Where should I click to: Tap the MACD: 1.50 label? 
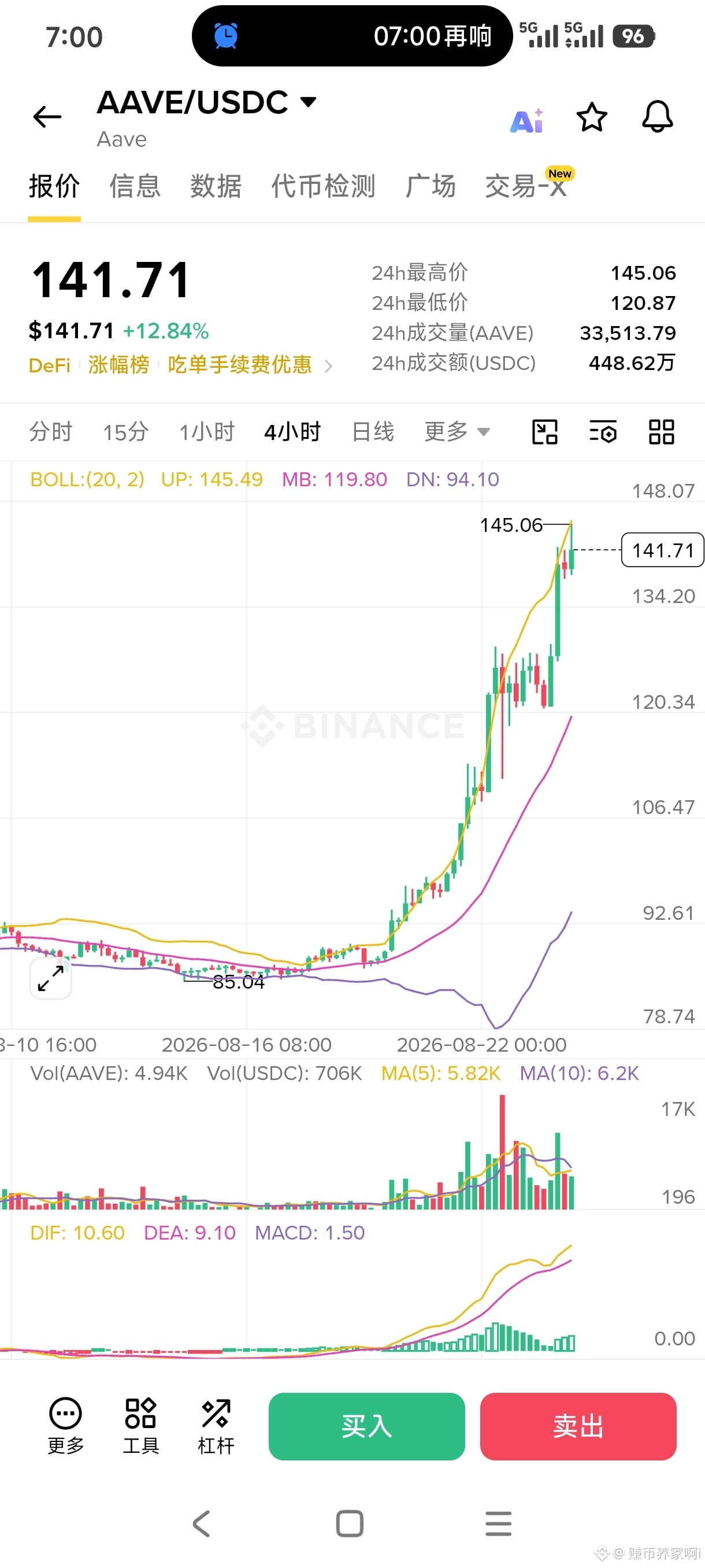pyautogui.click(x=310, y=1233)
